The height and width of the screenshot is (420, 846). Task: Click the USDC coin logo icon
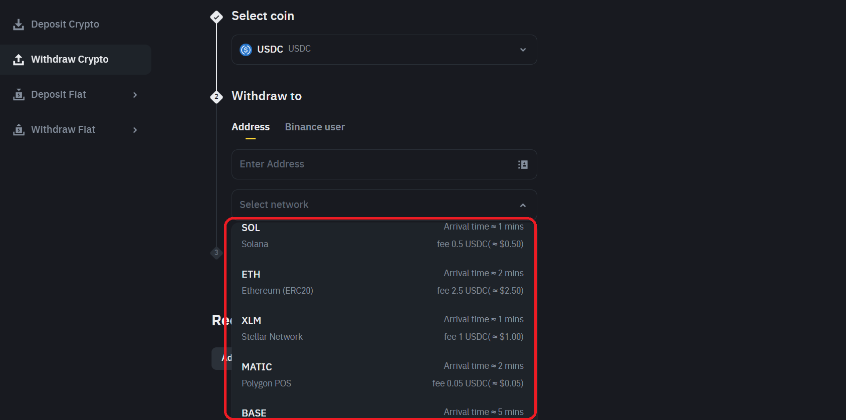point(246,49)
